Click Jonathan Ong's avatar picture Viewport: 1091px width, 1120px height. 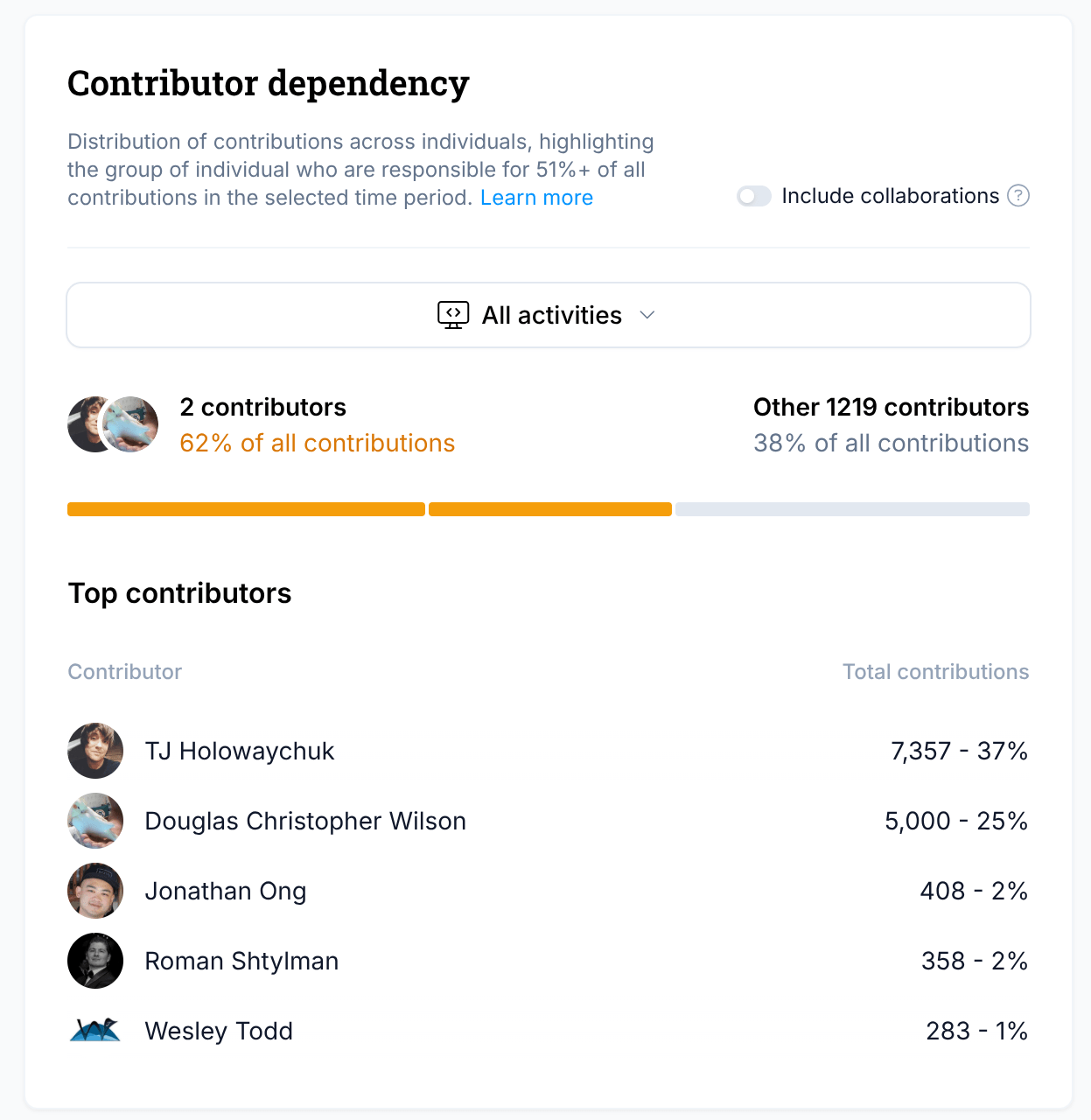point(95,891)
